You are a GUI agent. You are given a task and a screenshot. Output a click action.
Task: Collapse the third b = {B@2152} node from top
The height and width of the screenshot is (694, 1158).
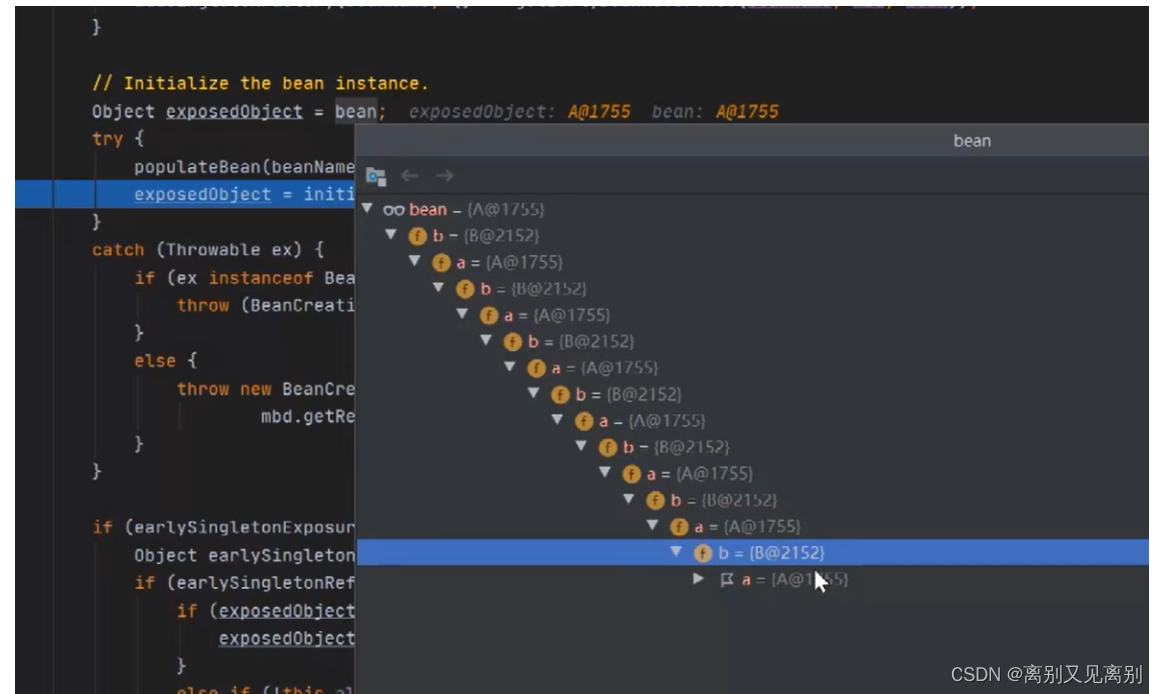pyautogui.click(x=485, y=340)
